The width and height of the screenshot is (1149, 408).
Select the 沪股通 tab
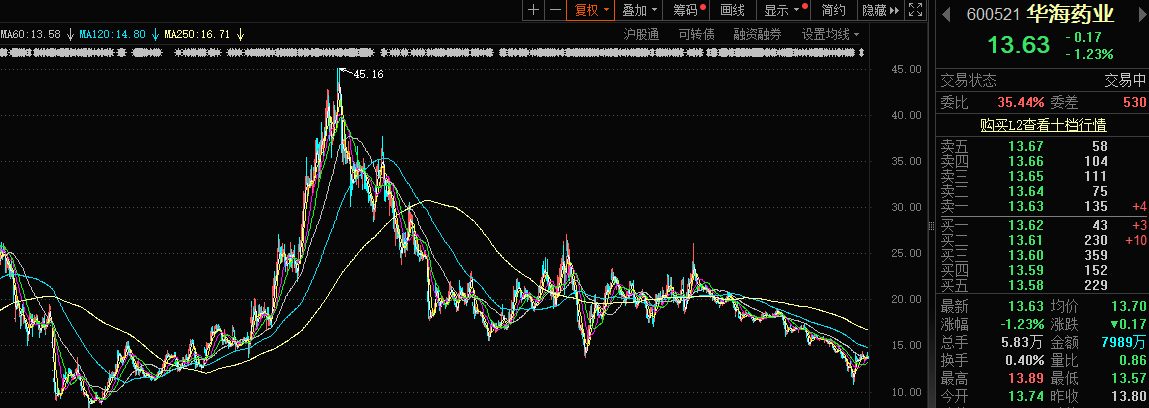pyautogui.click(x=641, y=34)
